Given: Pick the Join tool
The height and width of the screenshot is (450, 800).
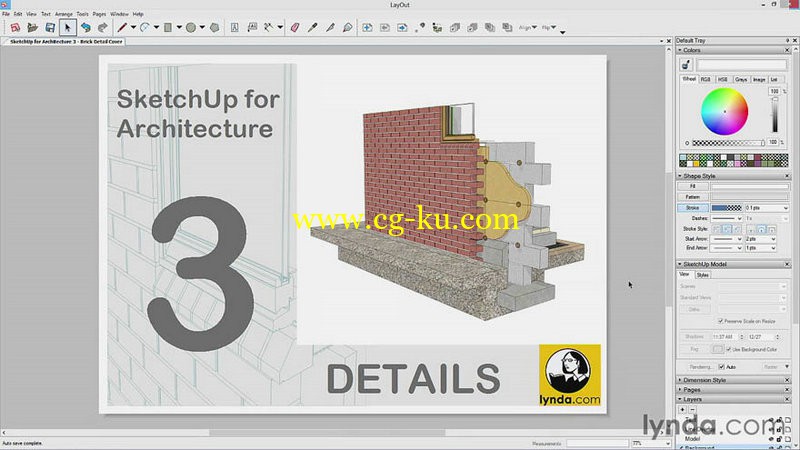Looking at the screenshot, I should click(347, 28).
